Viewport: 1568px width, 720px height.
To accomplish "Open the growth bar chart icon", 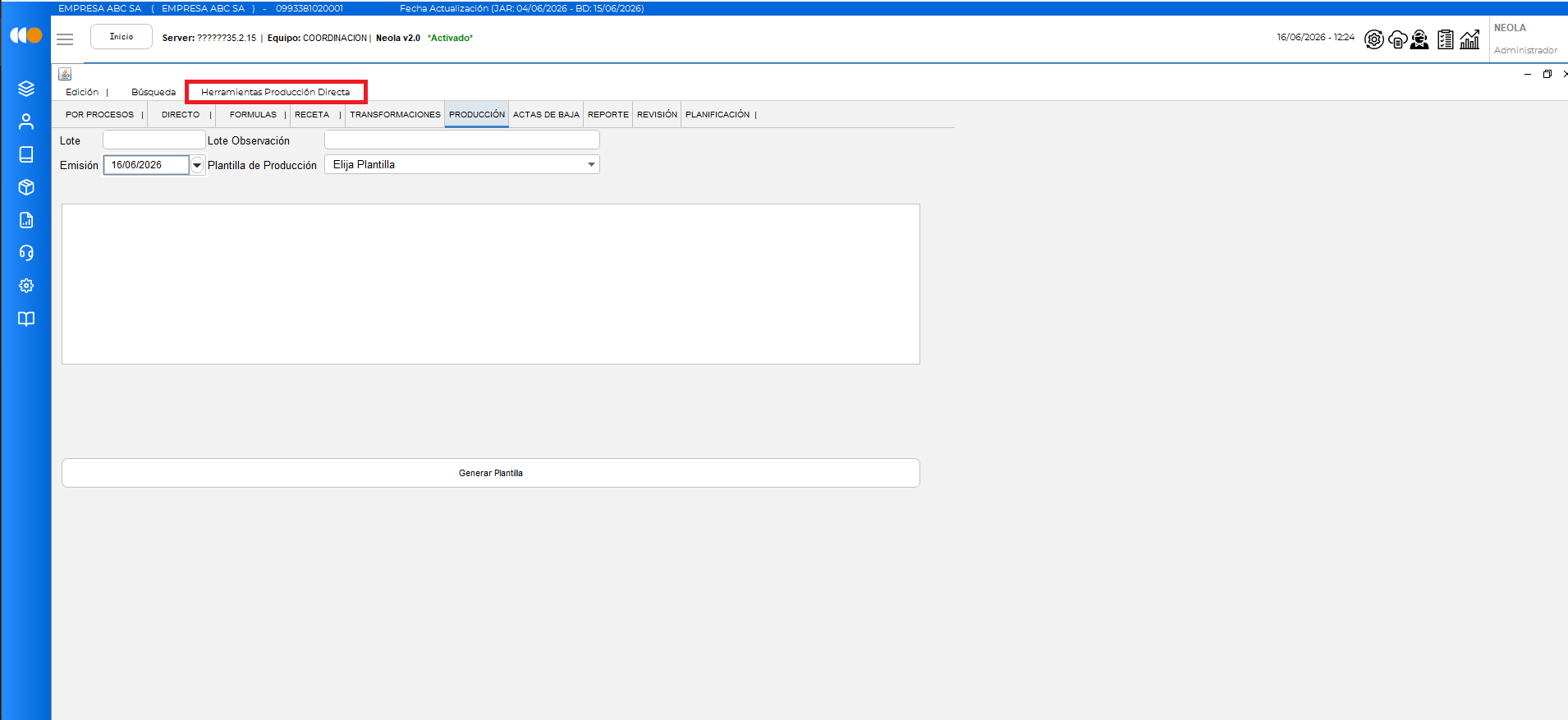I will (x=1469, y=39).
